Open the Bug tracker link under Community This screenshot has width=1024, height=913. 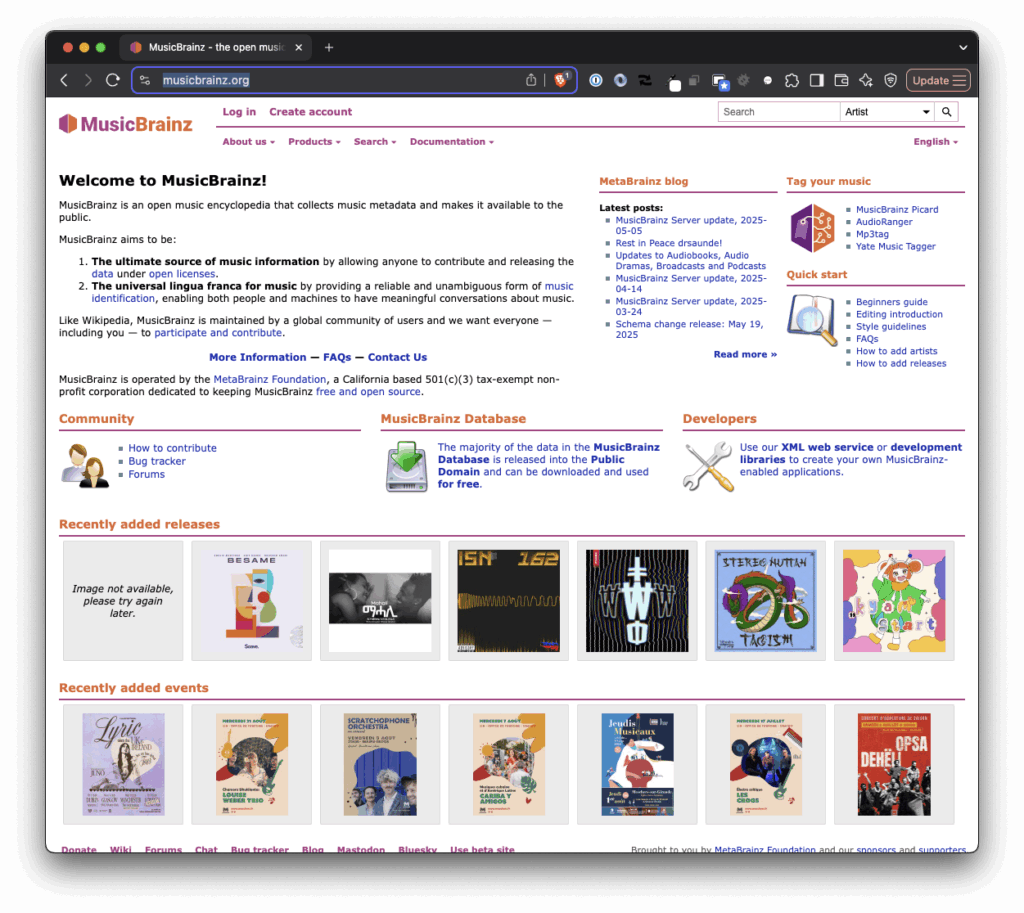[x=157, y=461]
